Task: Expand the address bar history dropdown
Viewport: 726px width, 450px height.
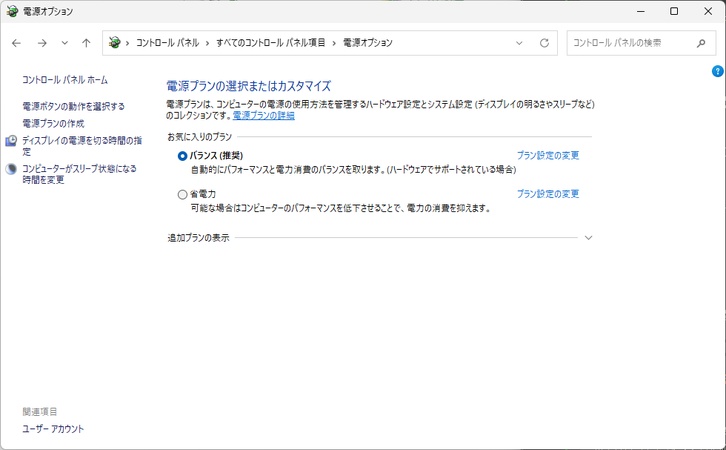Action: (x=519, y=43)
